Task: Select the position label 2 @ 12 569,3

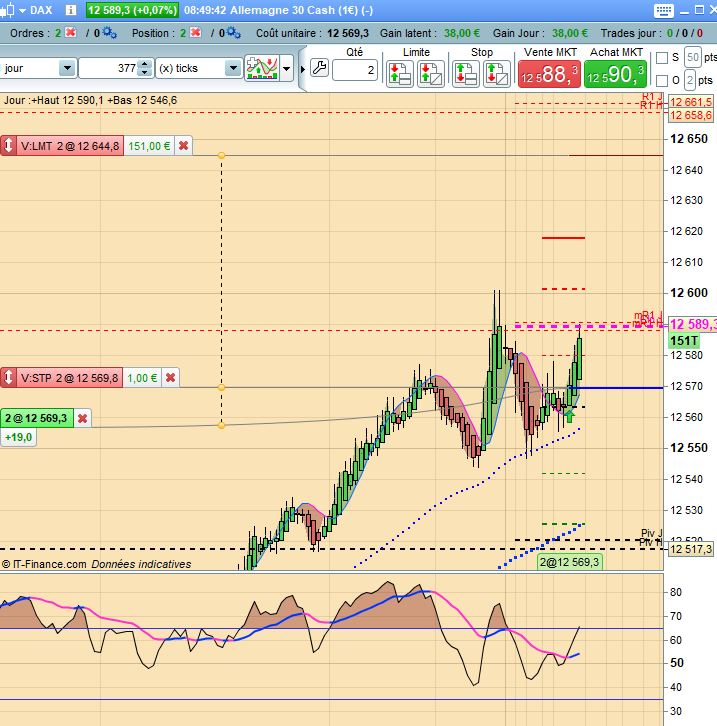Action: pyautogui.click(x=37, y=418)
